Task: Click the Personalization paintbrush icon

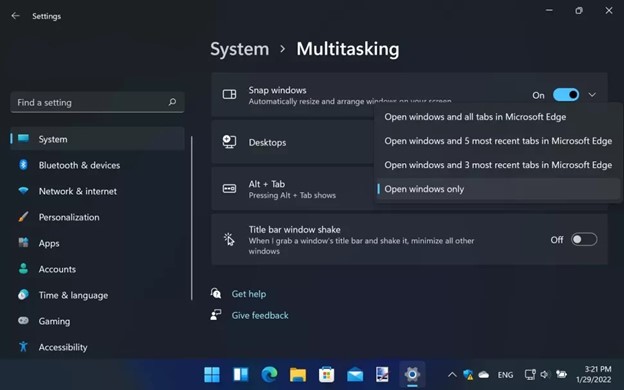Action: point(23,217)
